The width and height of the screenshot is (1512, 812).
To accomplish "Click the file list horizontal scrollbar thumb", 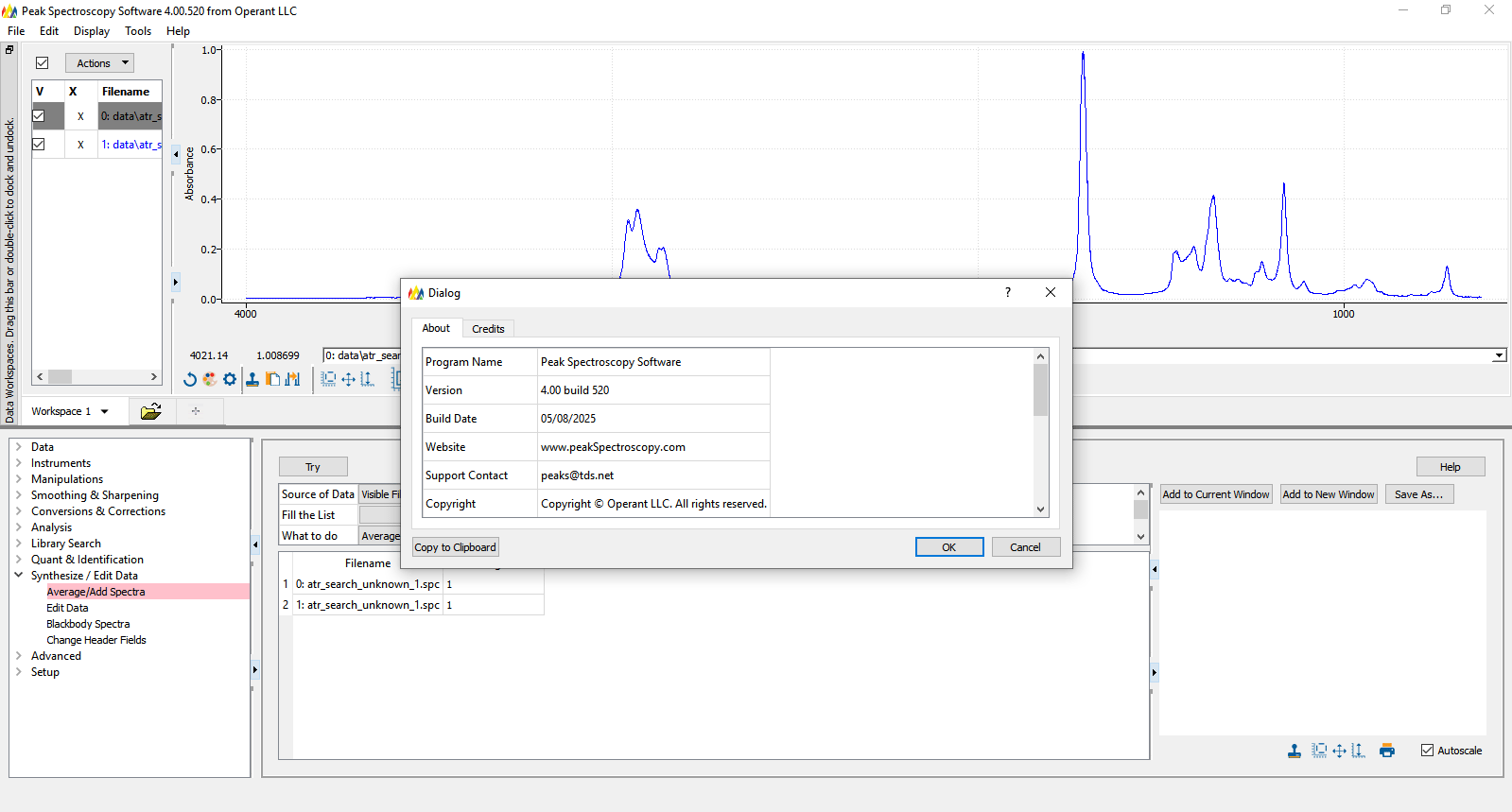I will click(61, 376).
